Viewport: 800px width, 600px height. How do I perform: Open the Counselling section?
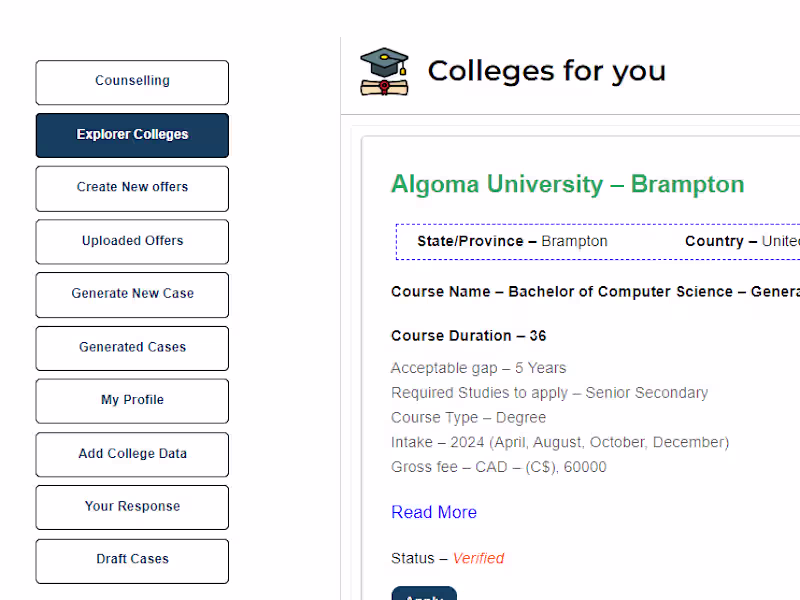click(132, 82)
